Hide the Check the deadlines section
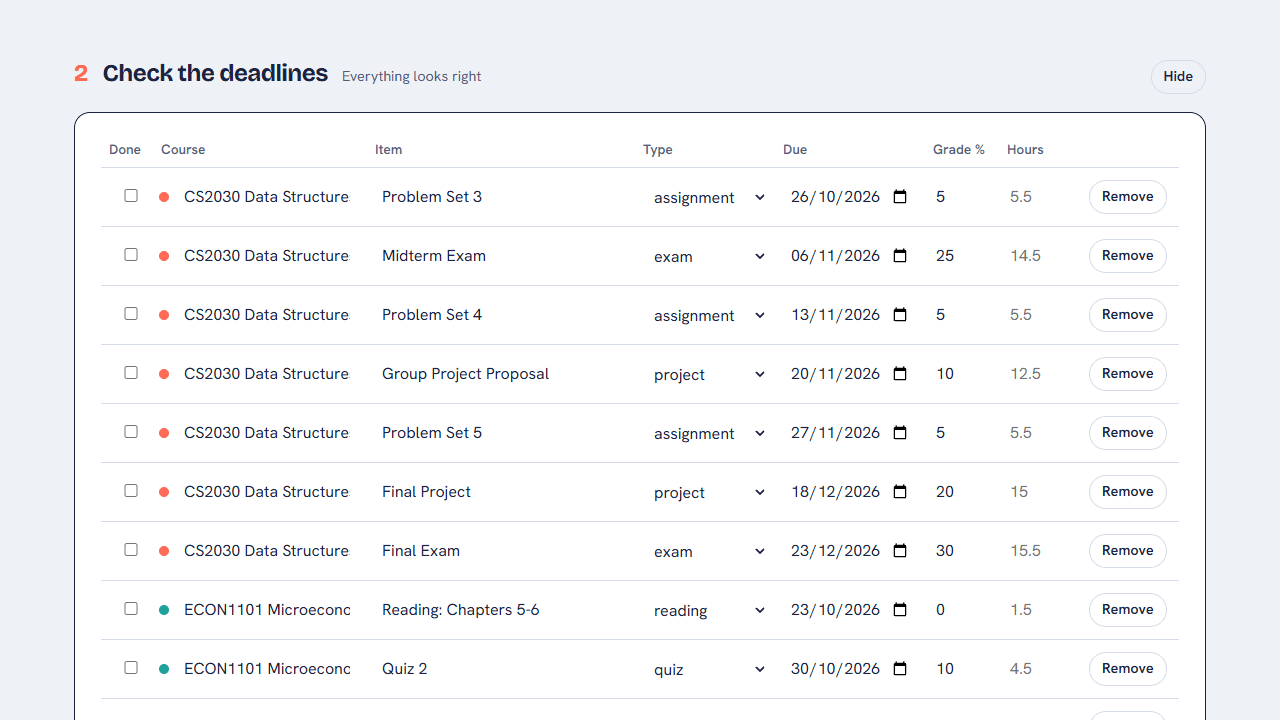Image resolution: width=1280 pixels, height=720 pixels. point(1178,77)
